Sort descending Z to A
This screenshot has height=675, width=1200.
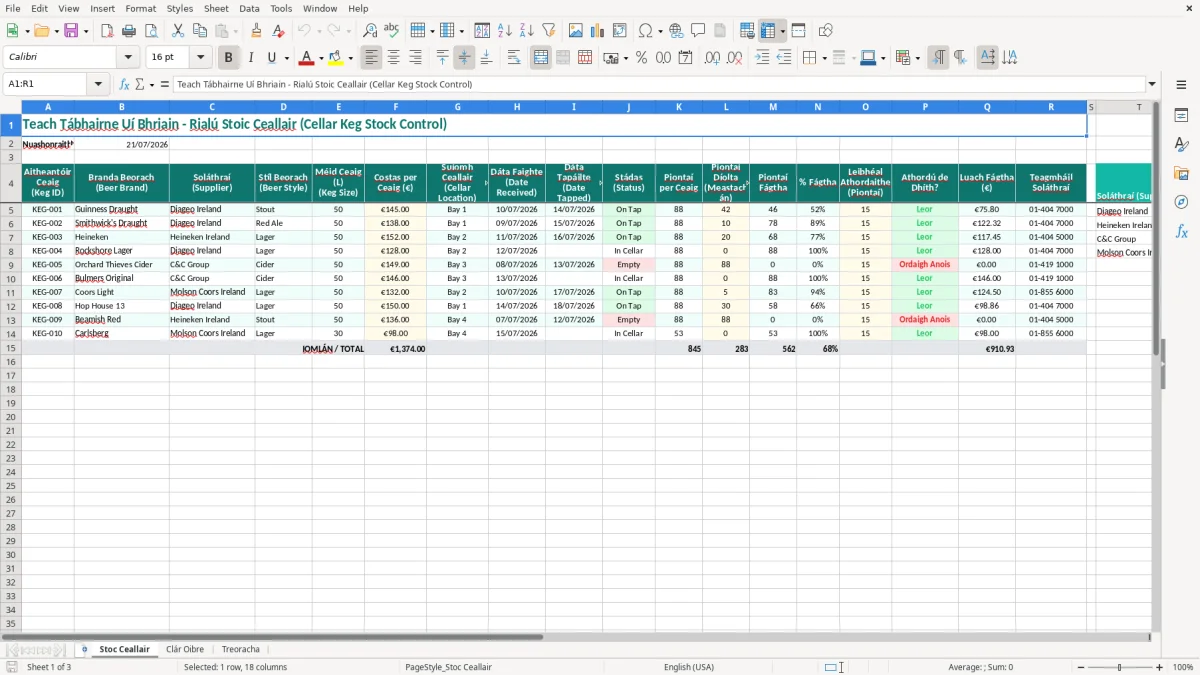point(527,31)
